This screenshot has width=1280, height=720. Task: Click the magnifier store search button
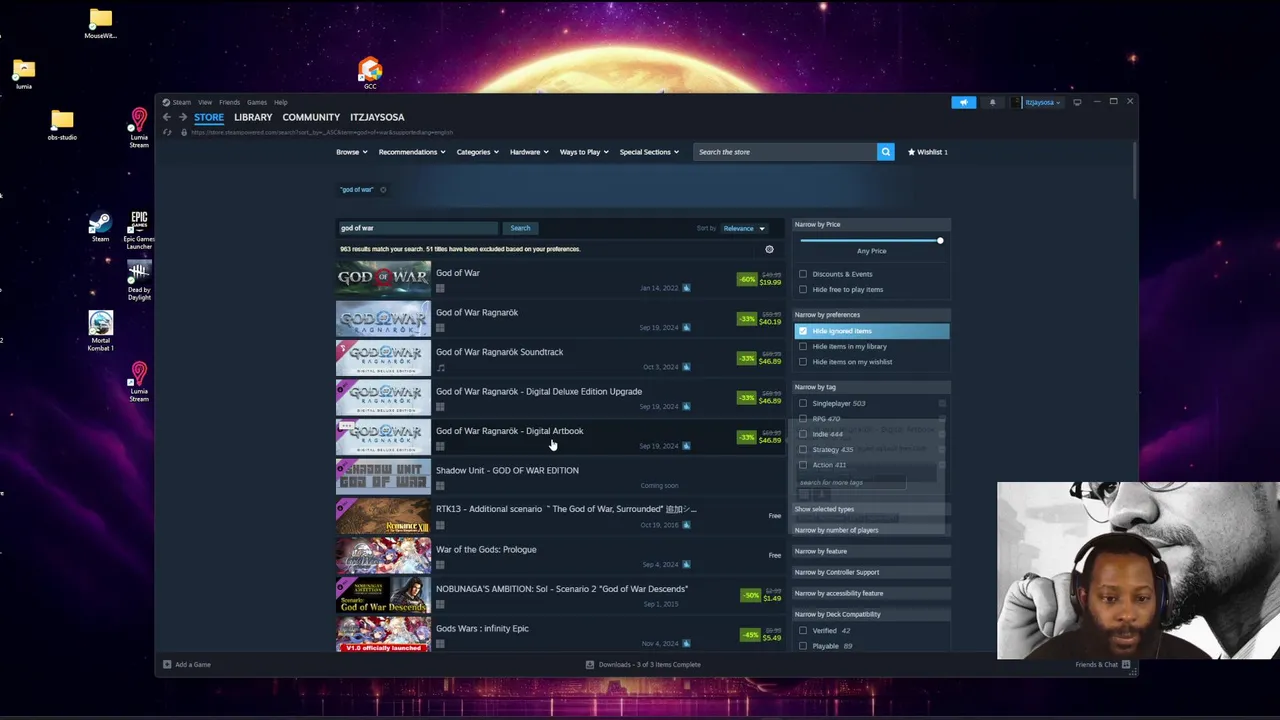point(885,152)
